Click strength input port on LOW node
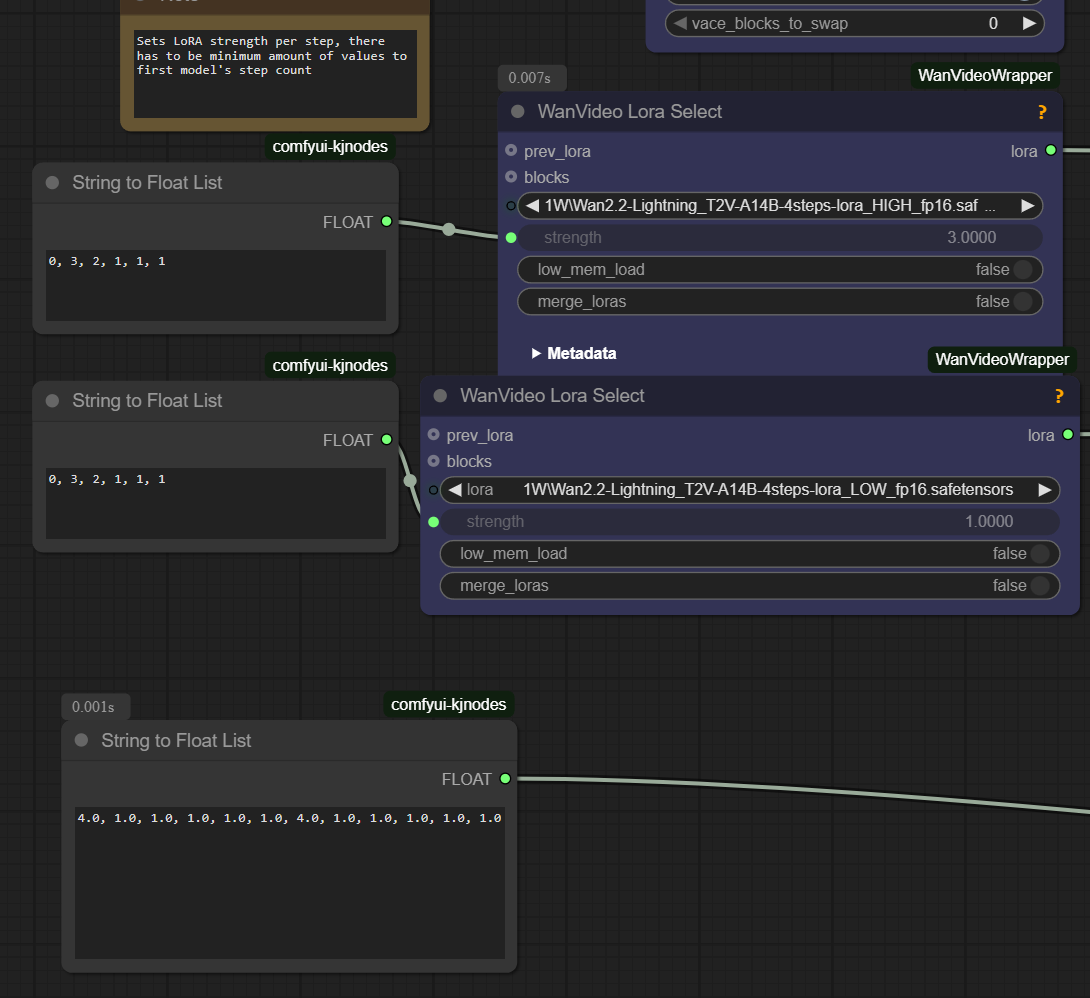Image resolution: width=1090 pixels, height=998 pixels. click(x=434, y=522)
